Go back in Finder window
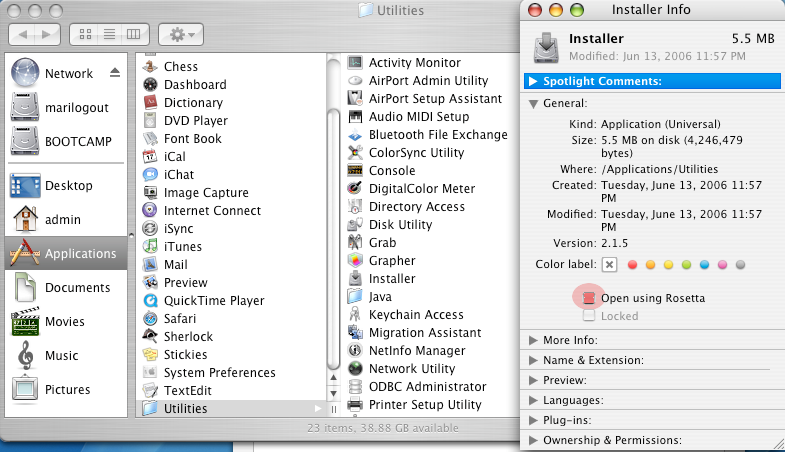 pyautogui.click(x=23, y=34)
